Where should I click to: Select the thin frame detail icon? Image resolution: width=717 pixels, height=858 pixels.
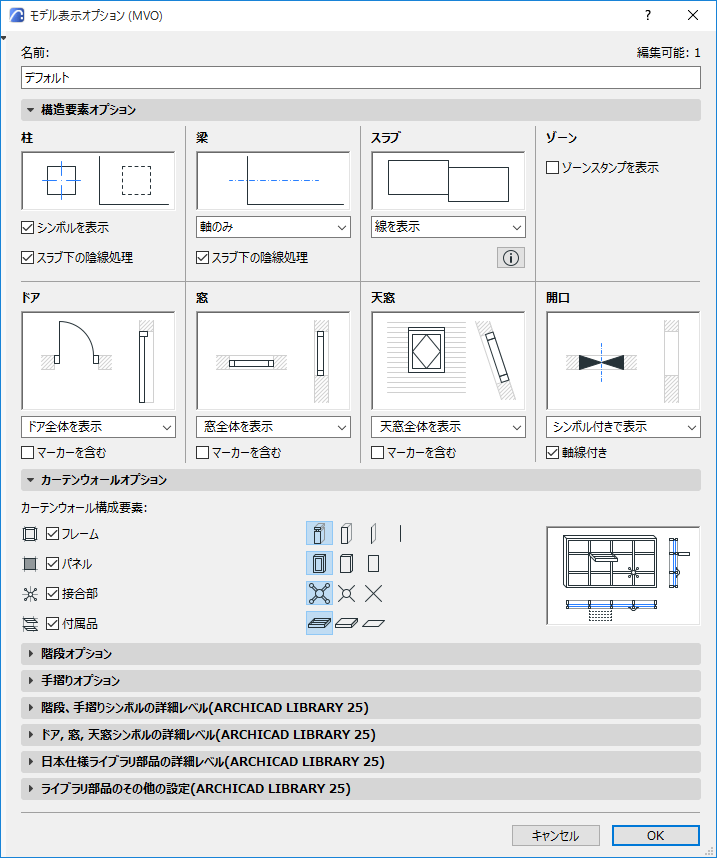pyautogui.click(x=373, y=534)
